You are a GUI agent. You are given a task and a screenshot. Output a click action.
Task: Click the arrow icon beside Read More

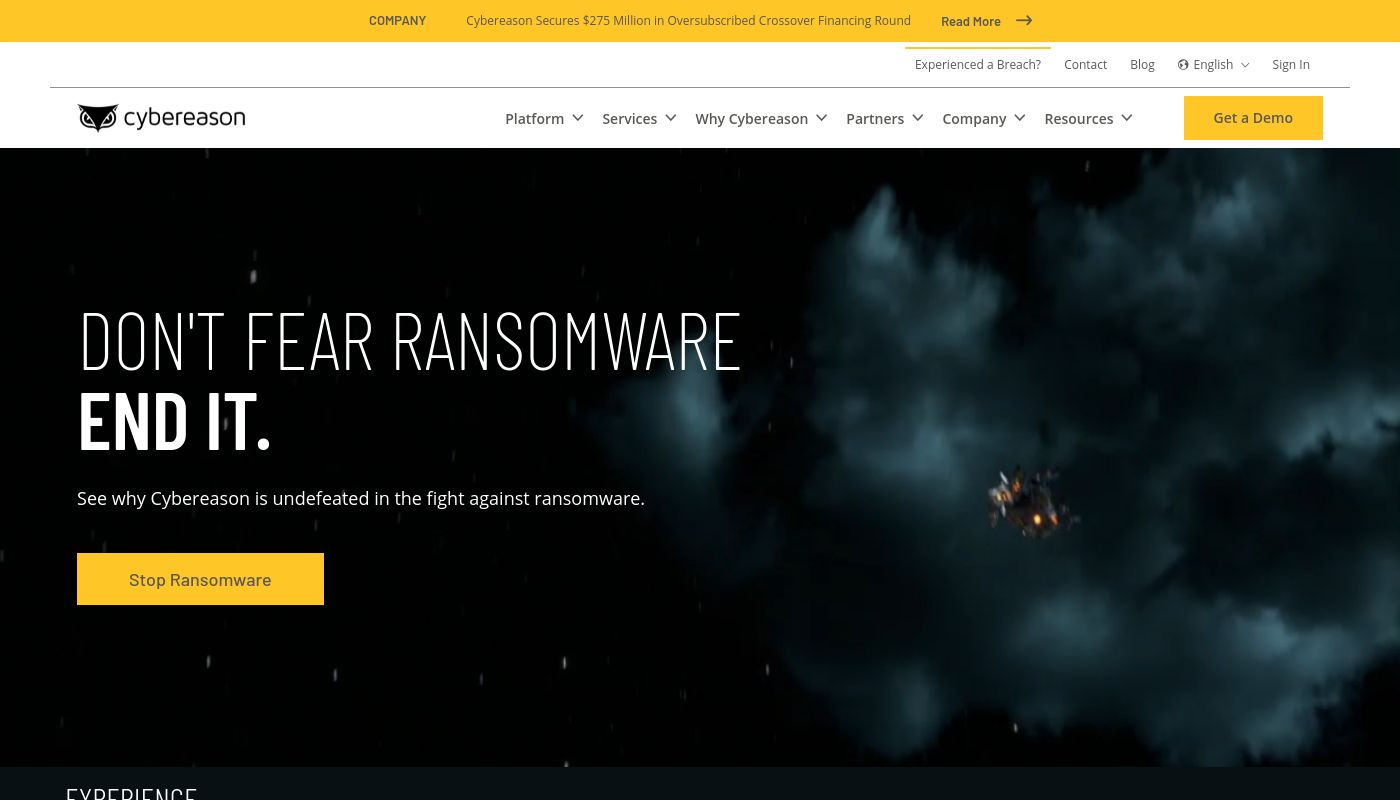(x=1024, y=20)
